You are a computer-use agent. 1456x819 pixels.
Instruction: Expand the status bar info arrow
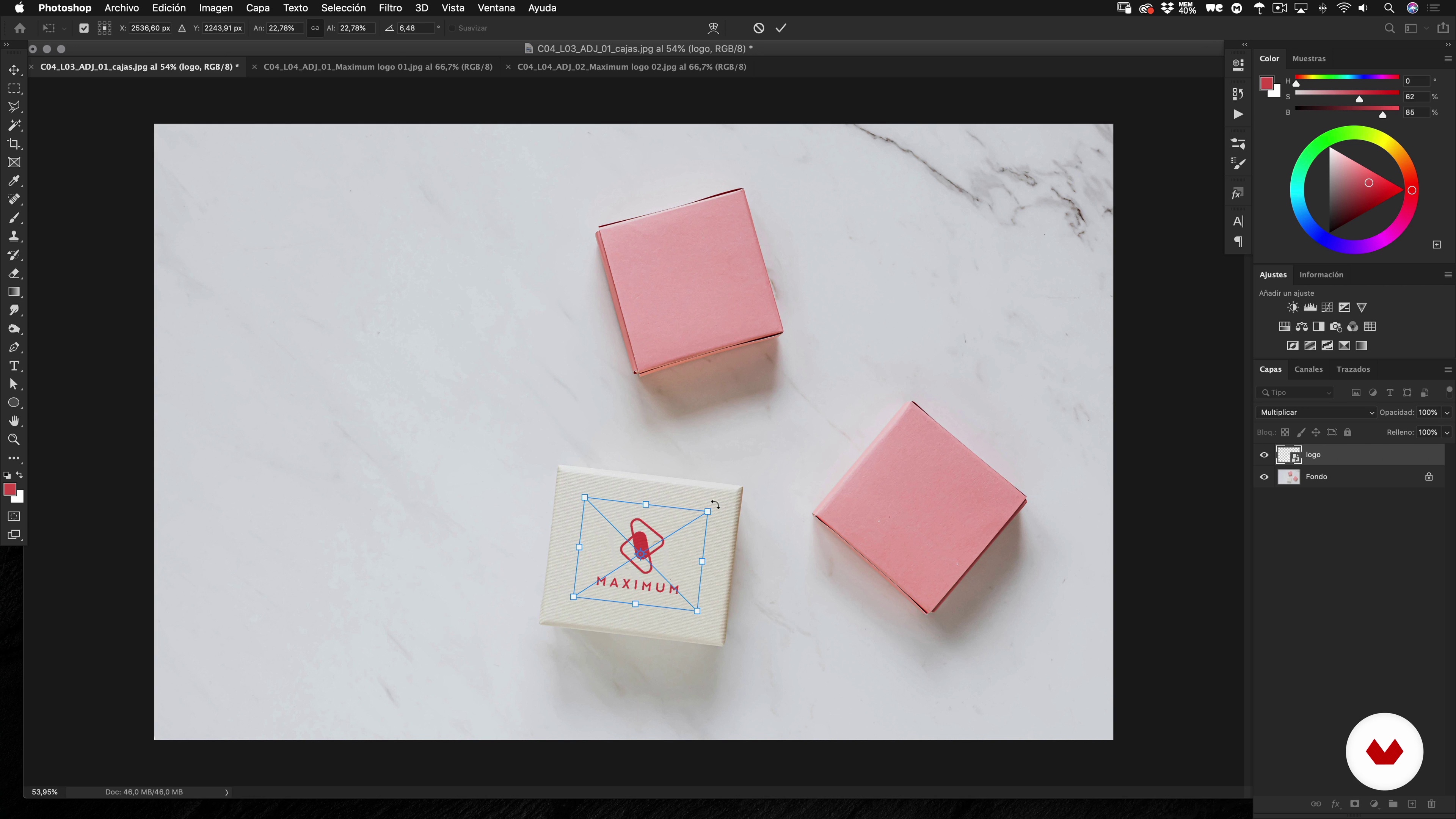[227, 792]
